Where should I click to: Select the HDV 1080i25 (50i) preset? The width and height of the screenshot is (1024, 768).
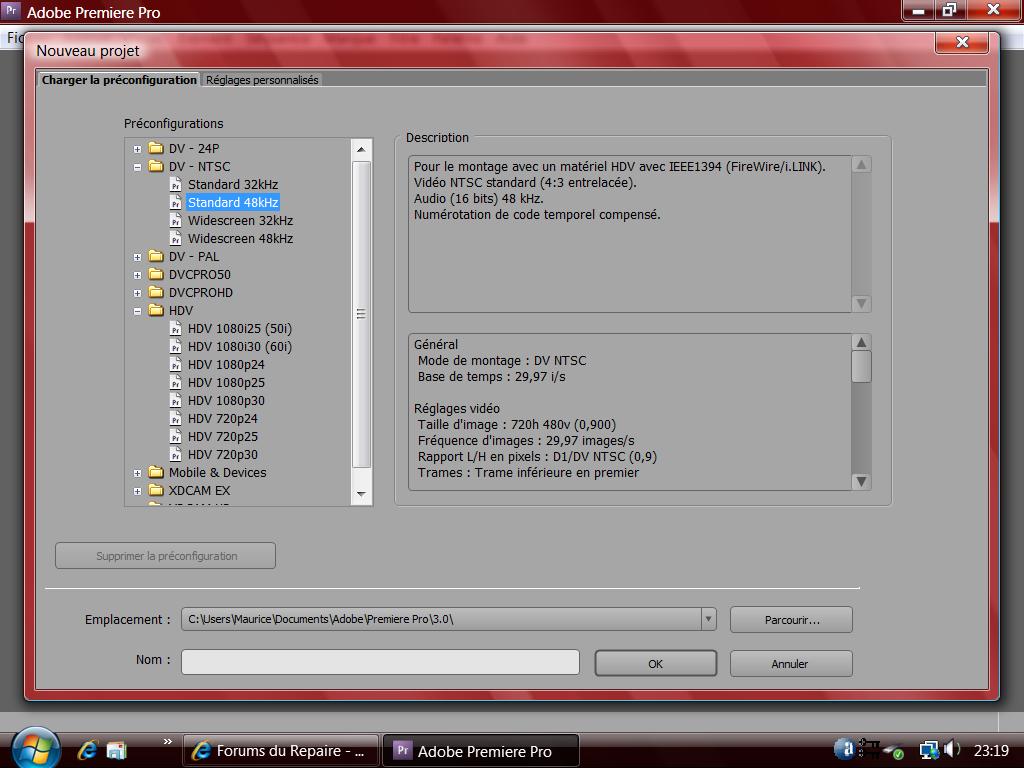239,329
